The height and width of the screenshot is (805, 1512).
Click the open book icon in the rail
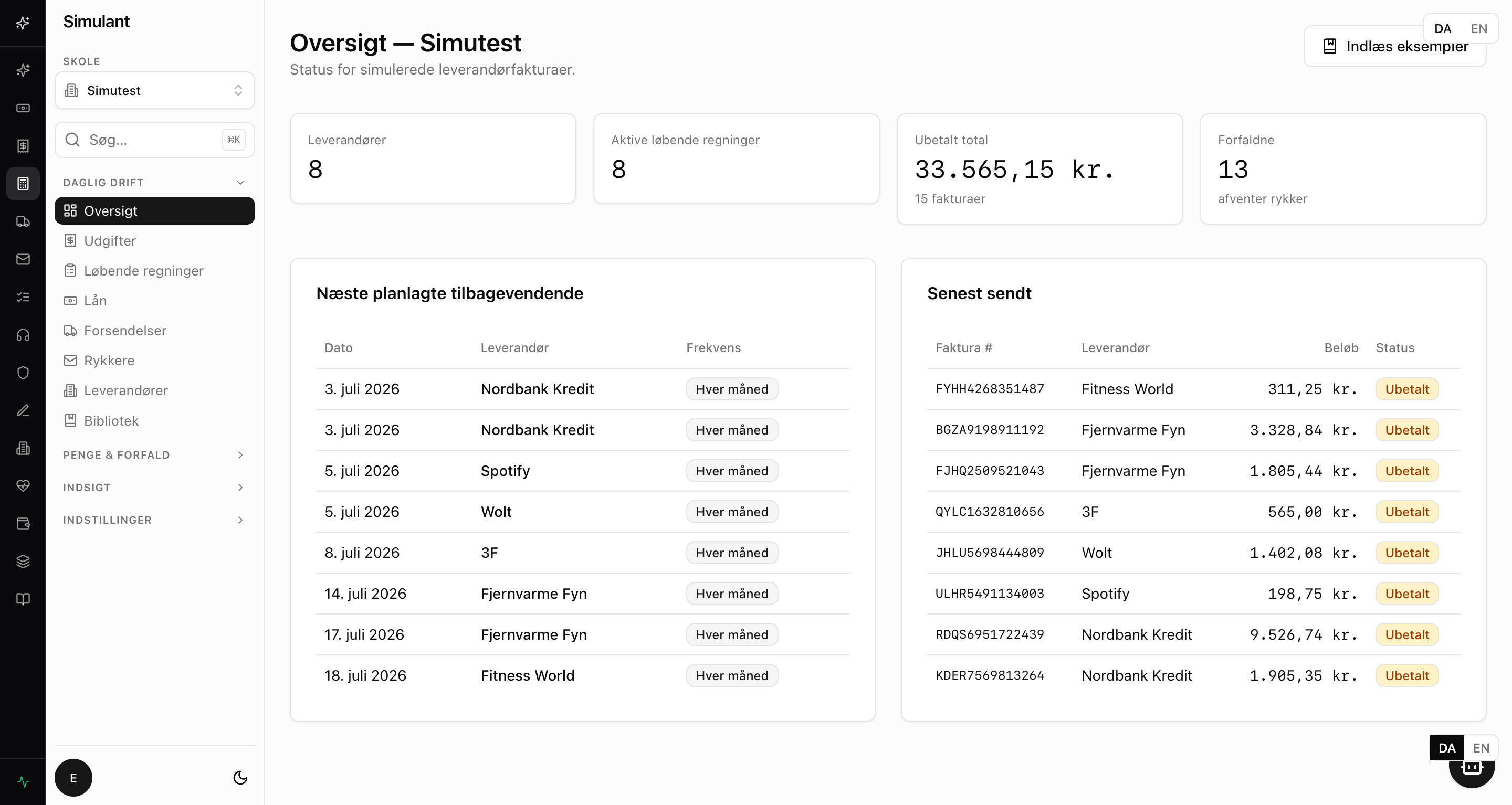click(23, 599)
